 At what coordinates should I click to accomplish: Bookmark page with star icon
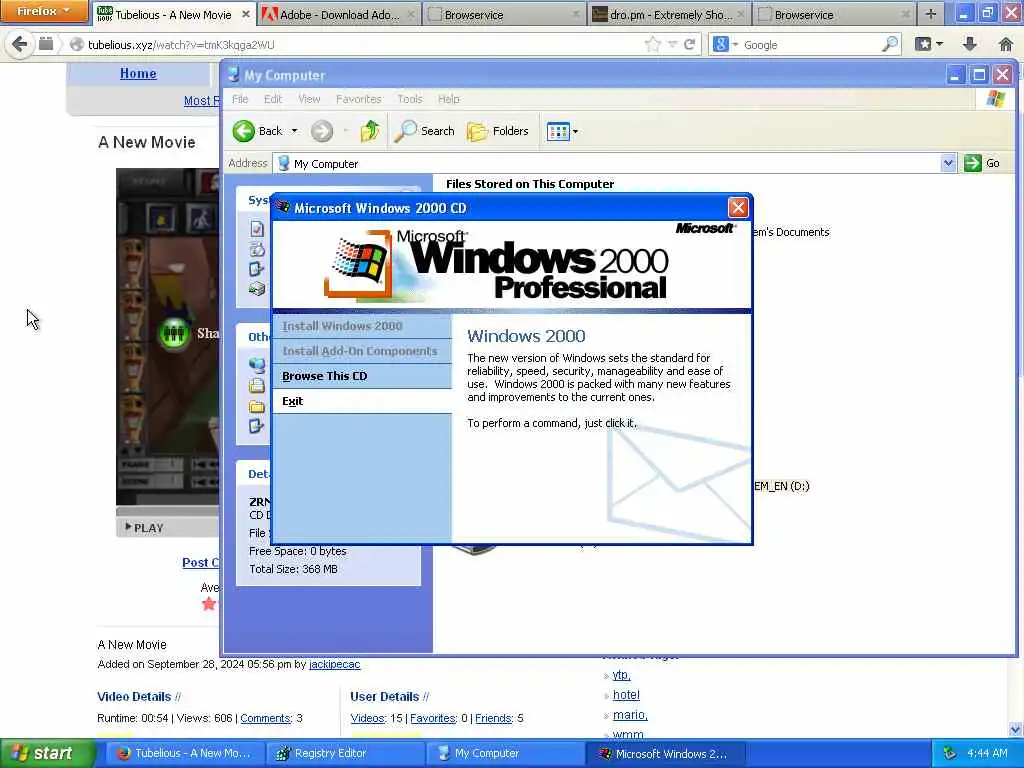[652, 44]
